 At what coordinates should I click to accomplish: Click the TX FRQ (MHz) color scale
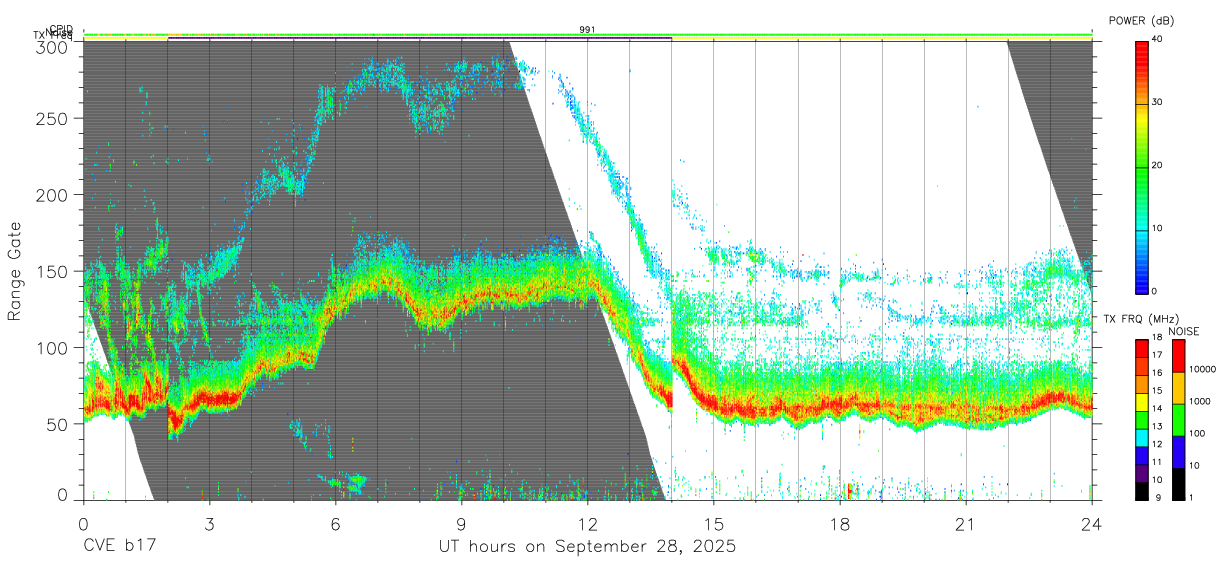pyautogui.click(x=1141, y=419)
